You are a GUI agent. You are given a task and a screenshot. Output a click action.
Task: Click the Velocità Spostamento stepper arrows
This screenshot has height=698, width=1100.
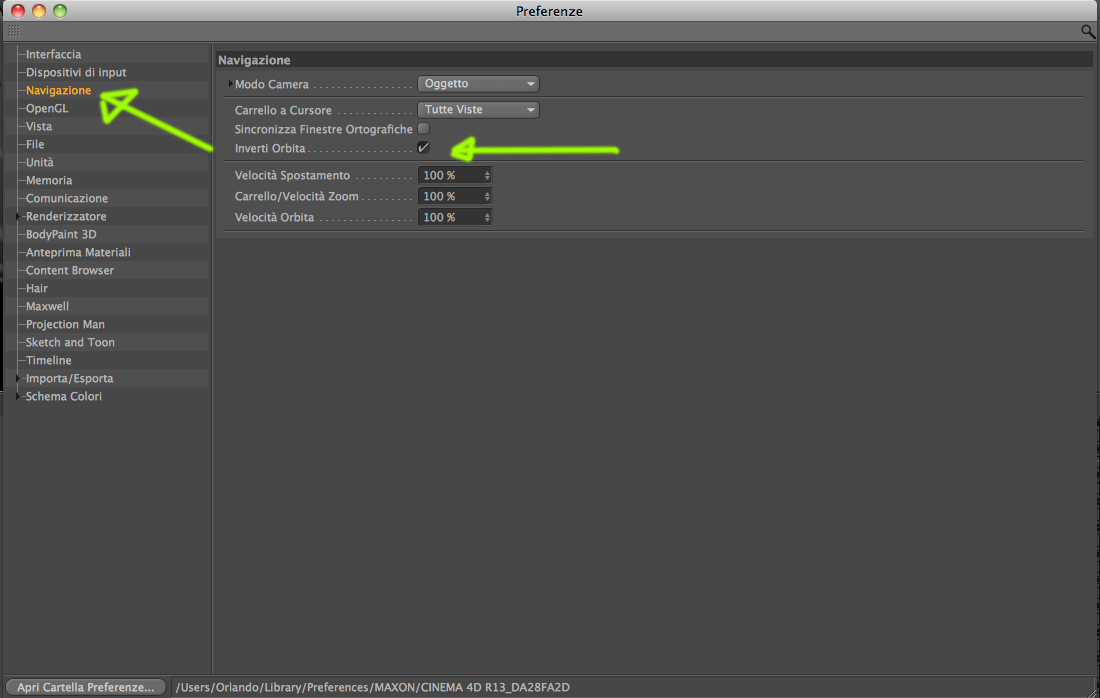pyautogui.click(x=487, y=175)
